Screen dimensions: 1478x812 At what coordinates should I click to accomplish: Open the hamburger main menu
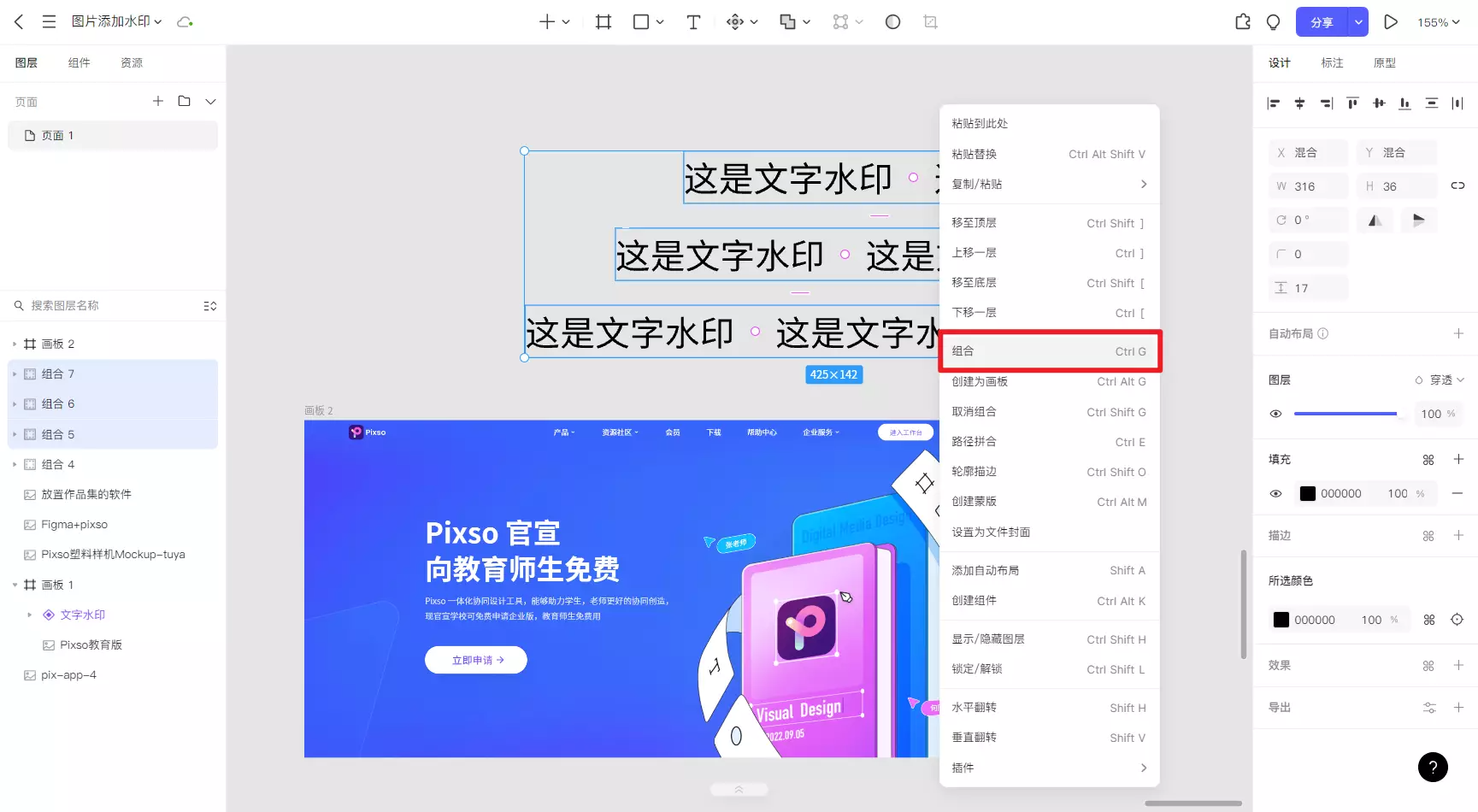pos(49,21)
